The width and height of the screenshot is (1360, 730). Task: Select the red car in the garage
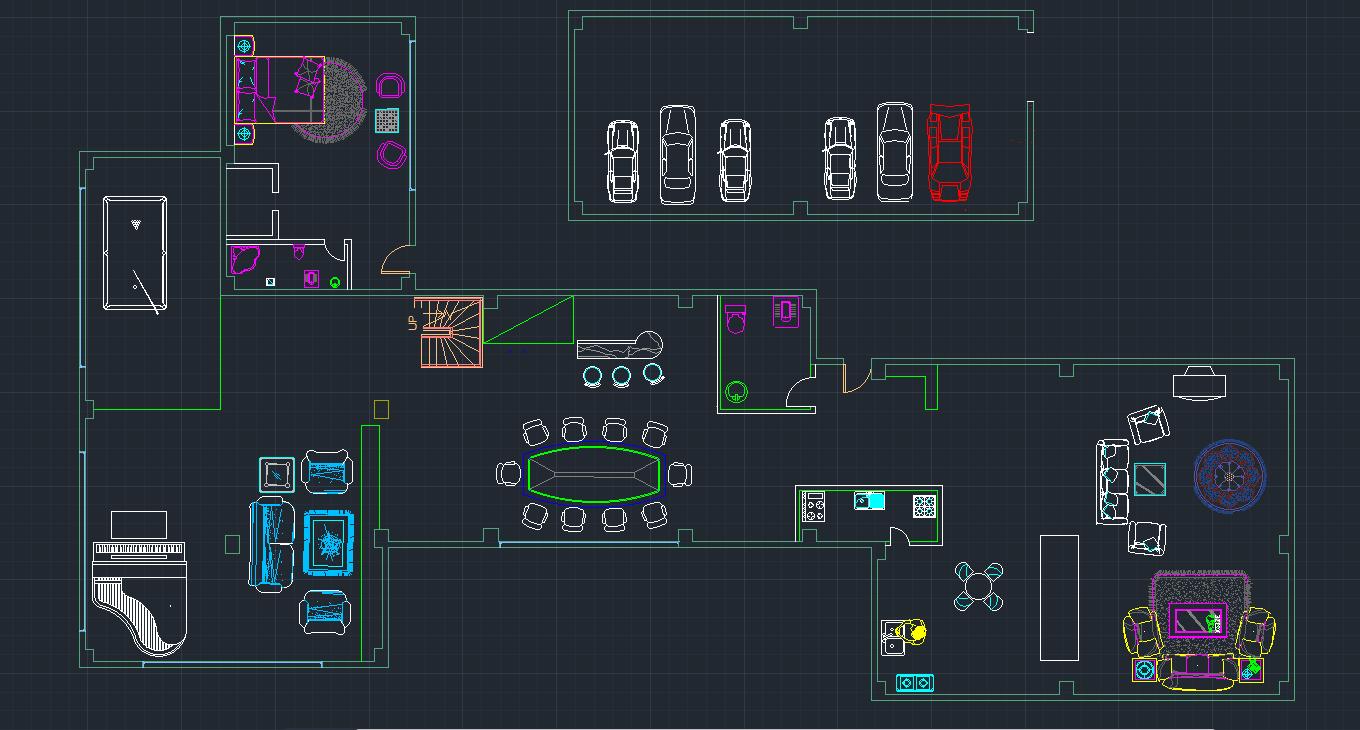(x=949, y=153)
